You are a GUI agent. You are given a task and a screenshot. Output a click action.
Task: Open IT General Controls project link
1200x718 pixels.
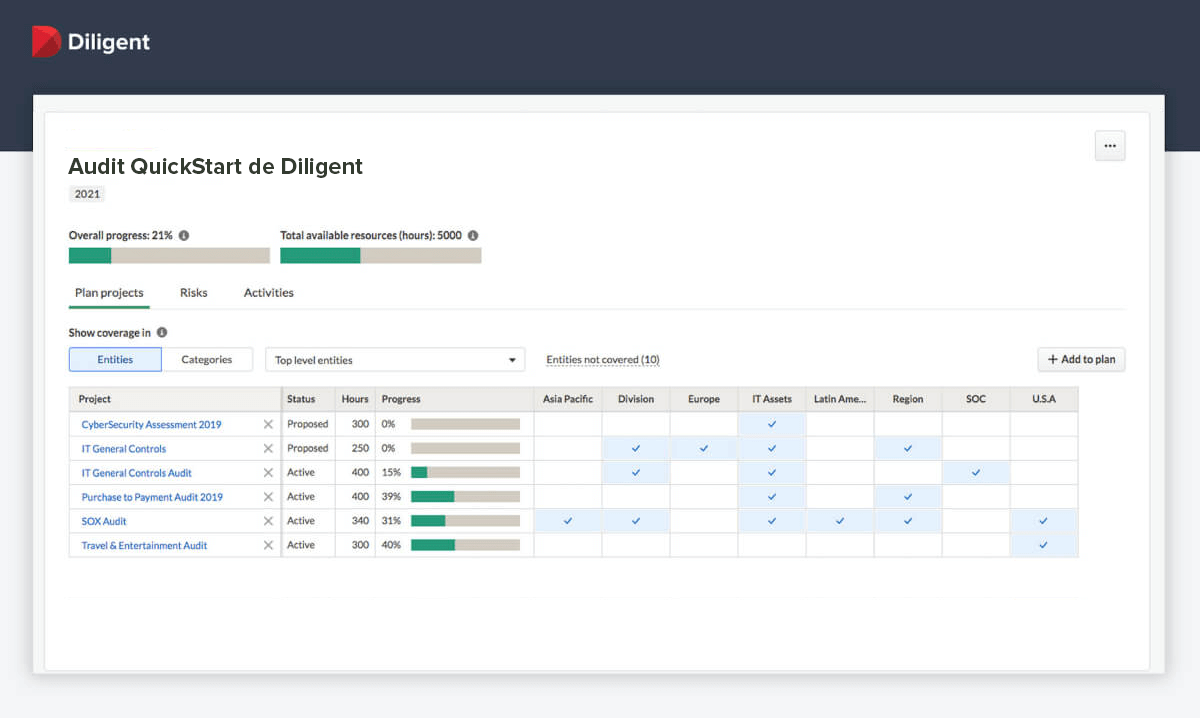click(124, 449)
